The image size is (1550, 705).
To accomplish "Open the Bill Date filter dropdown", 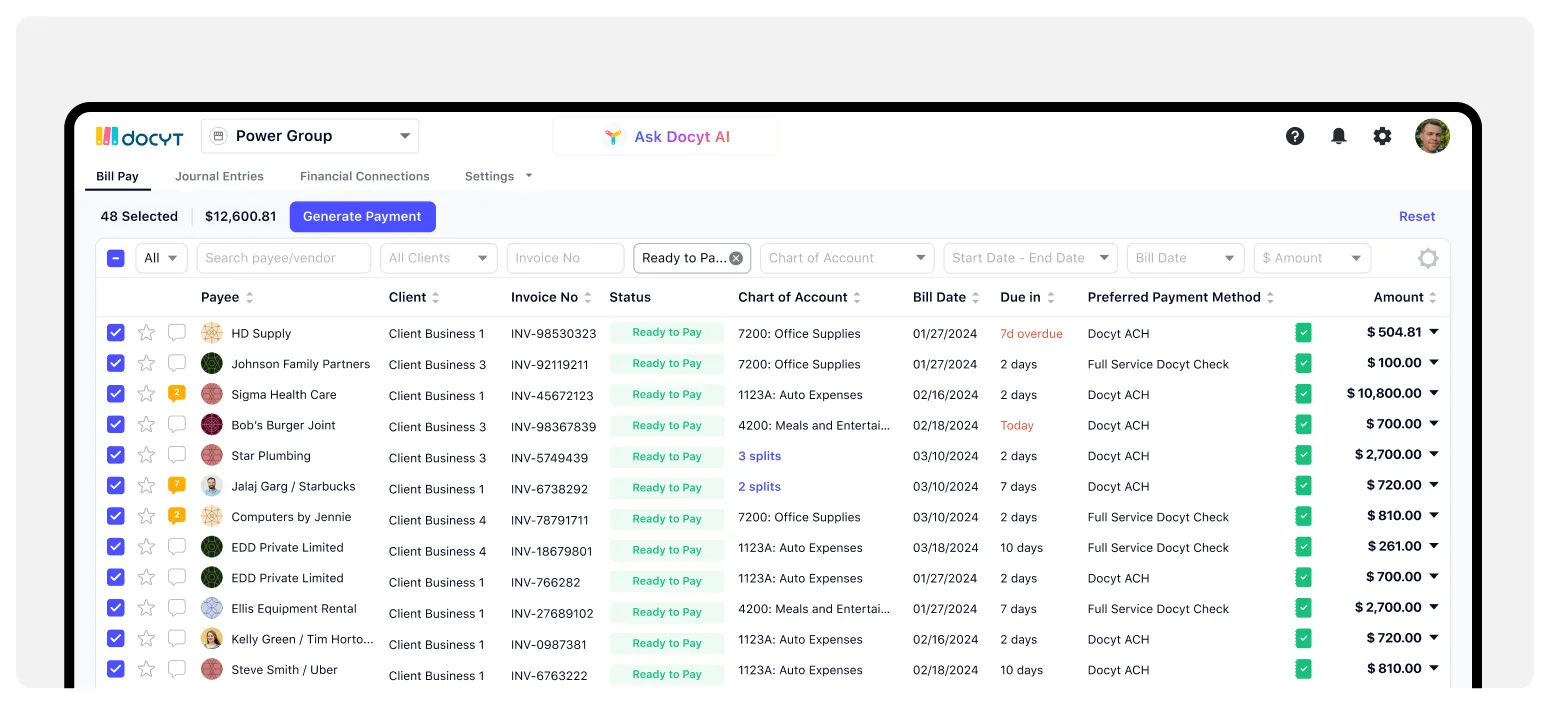I will 1186,258.
